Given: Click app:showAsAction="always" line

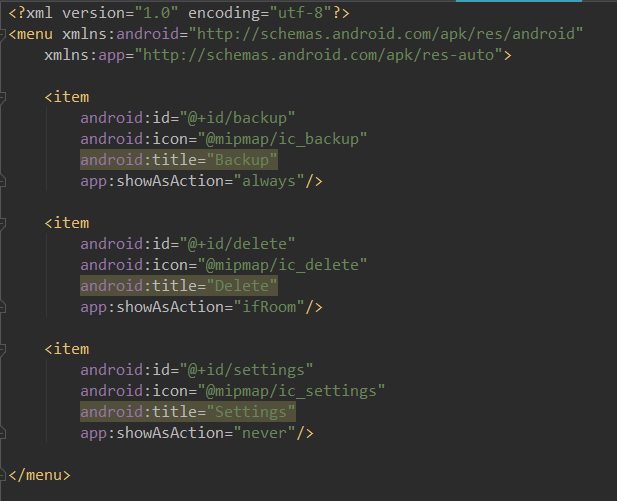Looking at the screenshot, I should click(x=201, y=181).
